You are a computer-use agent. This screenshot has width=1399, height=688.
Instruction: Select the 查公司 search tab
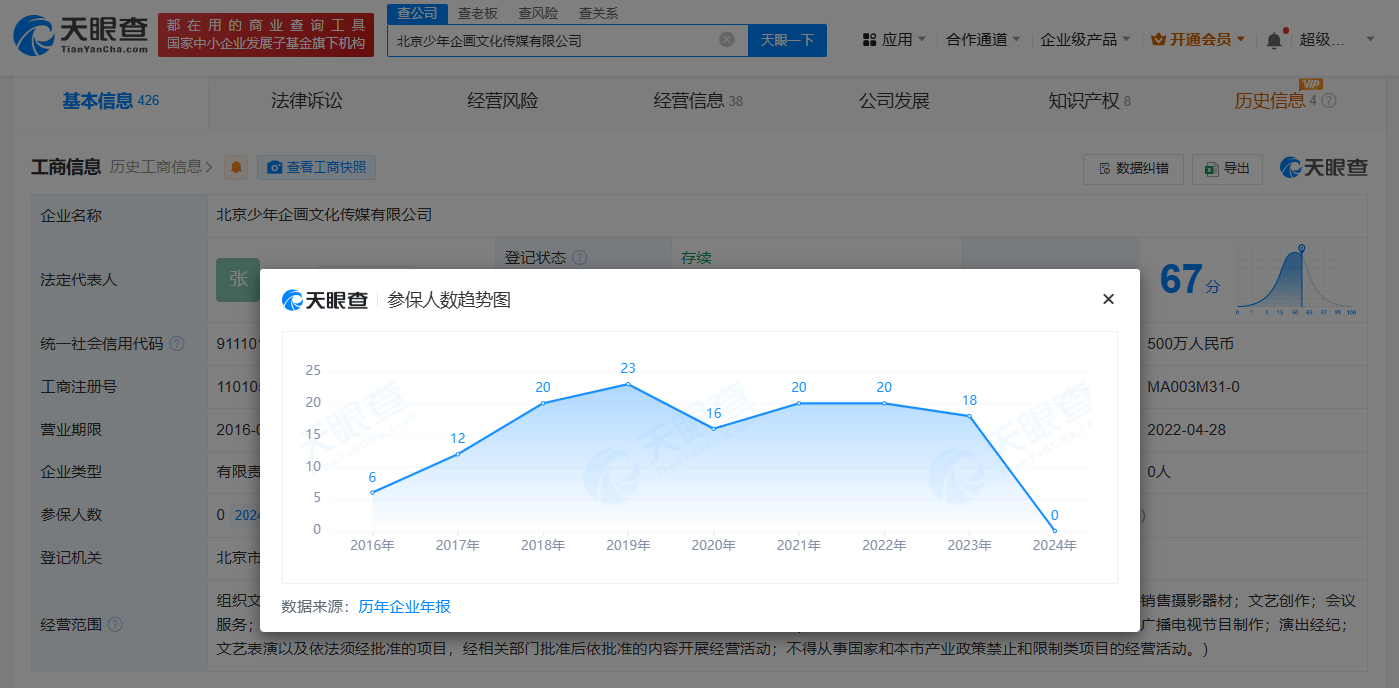click(x=417, y=13)
